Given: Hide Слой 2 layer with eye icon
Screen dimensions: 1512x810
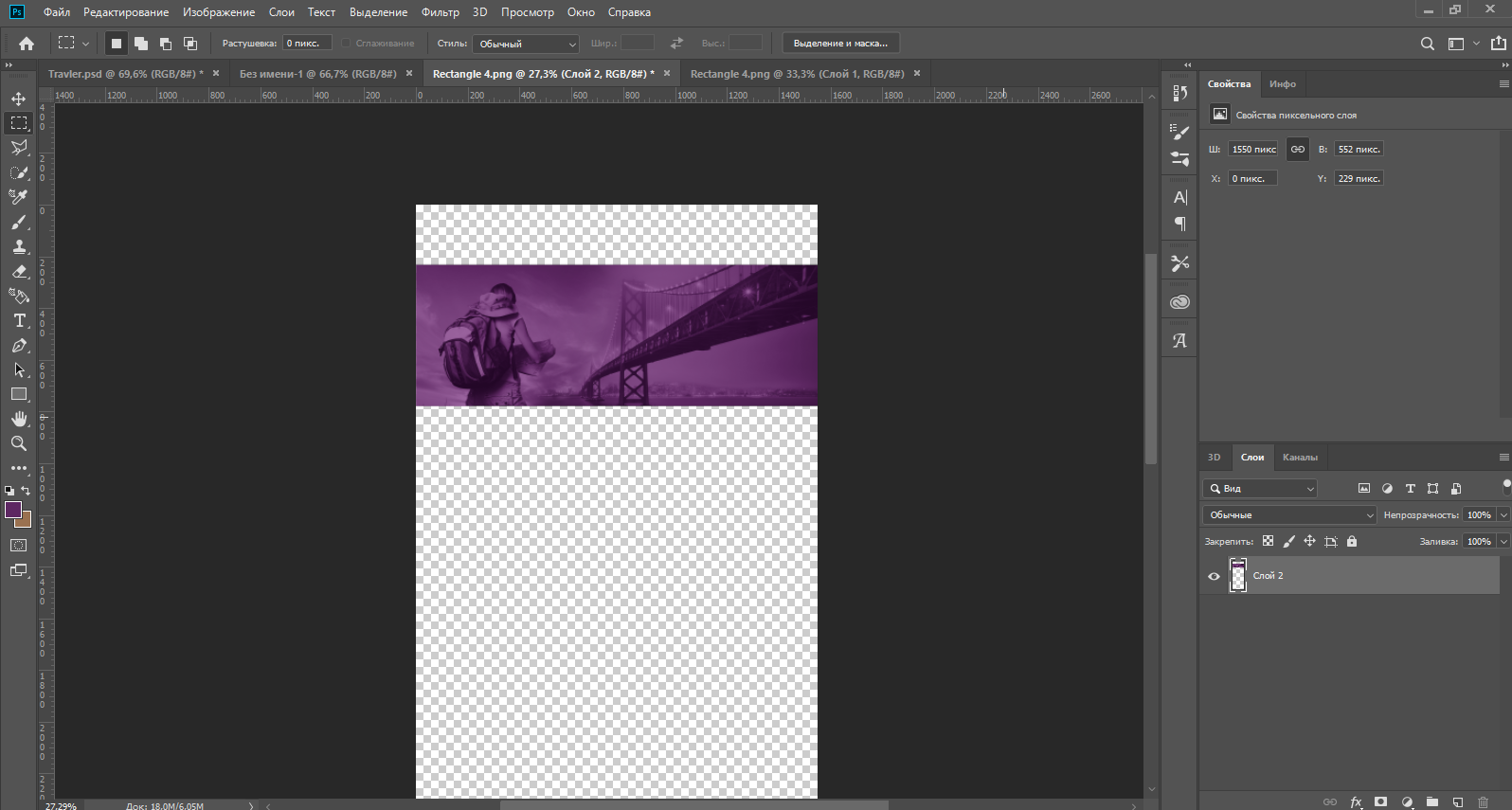Looking at the screenshot, I should pos(1214,576).
